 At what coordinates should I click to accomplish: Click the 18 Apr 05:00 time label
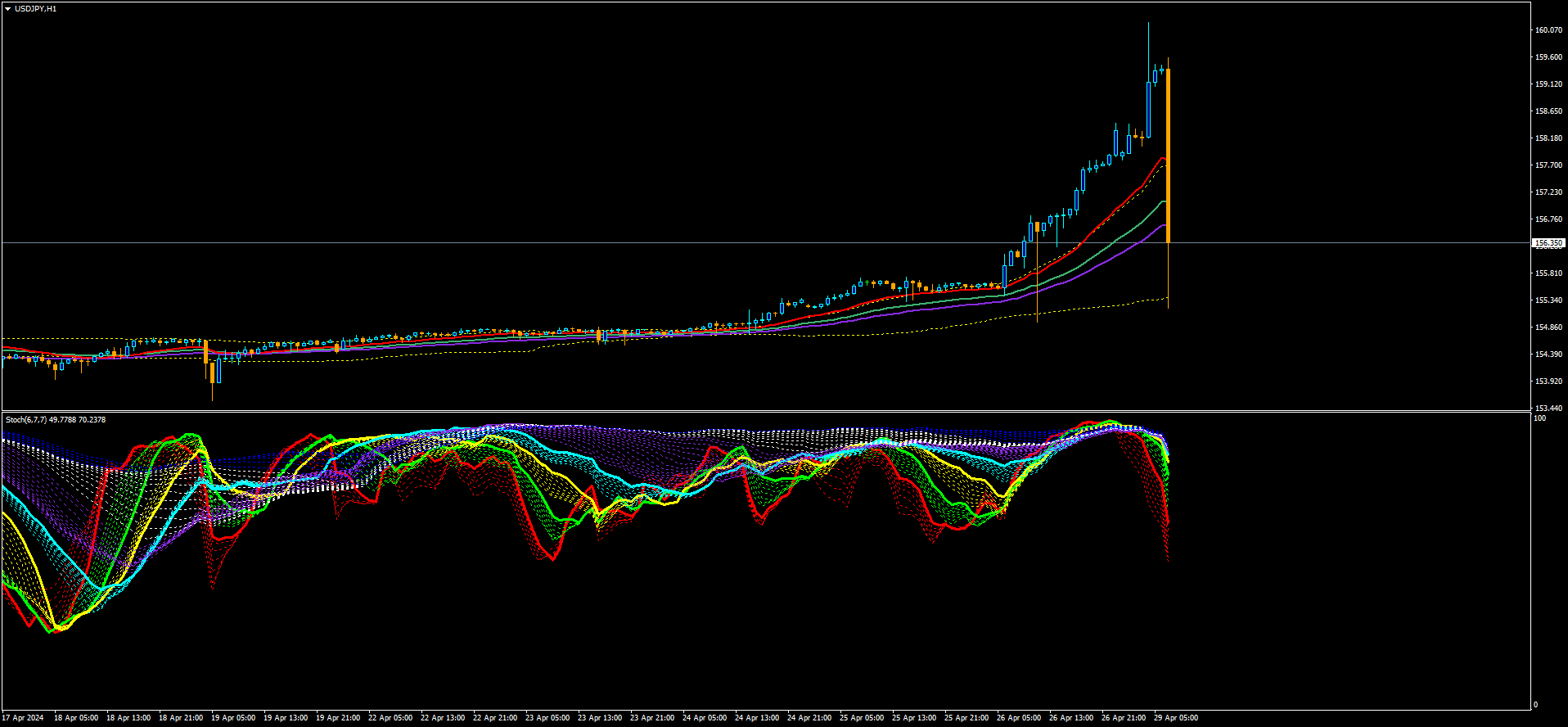[76, 718]
